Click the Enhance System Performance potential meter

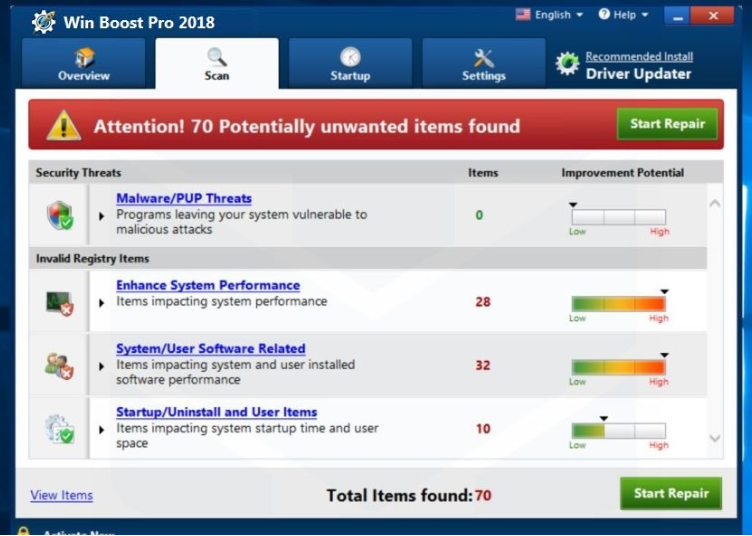pos(619,304)
